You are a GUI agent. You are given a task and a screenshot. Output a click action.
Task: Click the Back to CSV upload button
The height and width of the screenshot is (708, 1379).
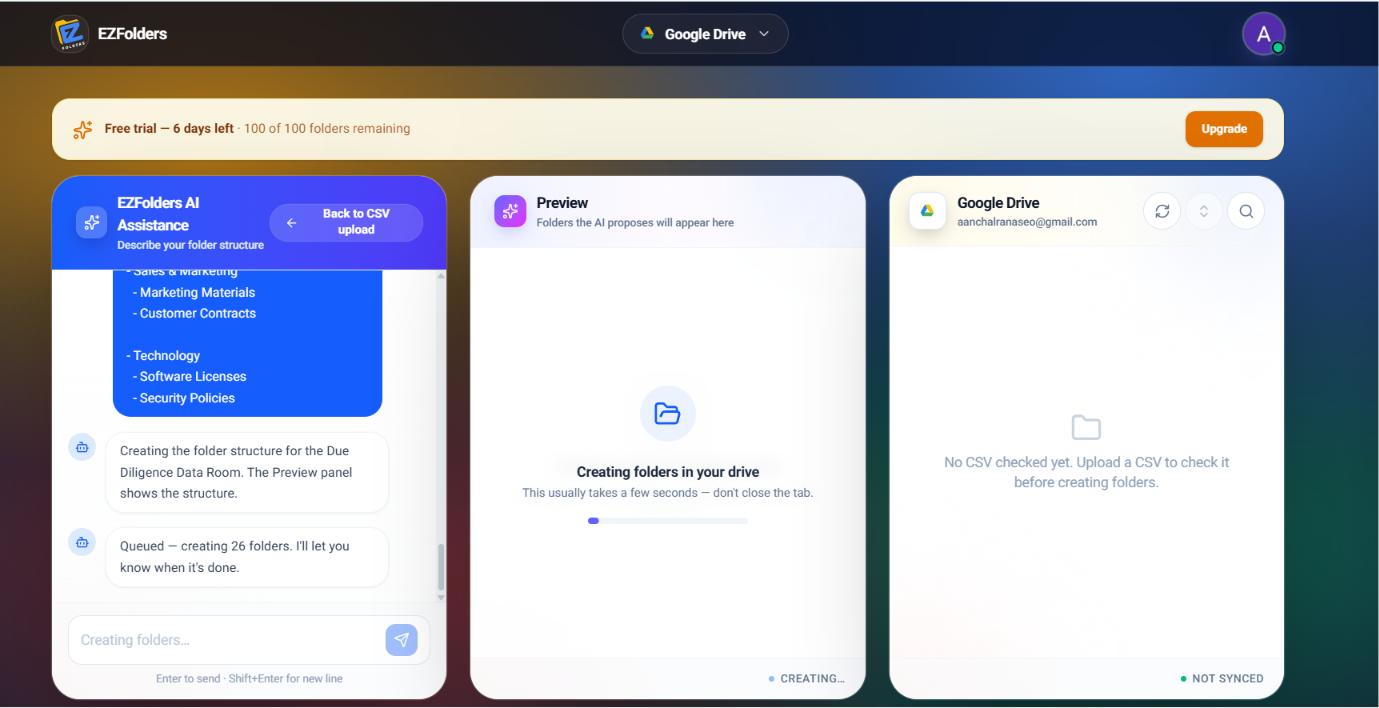point(346,222)
